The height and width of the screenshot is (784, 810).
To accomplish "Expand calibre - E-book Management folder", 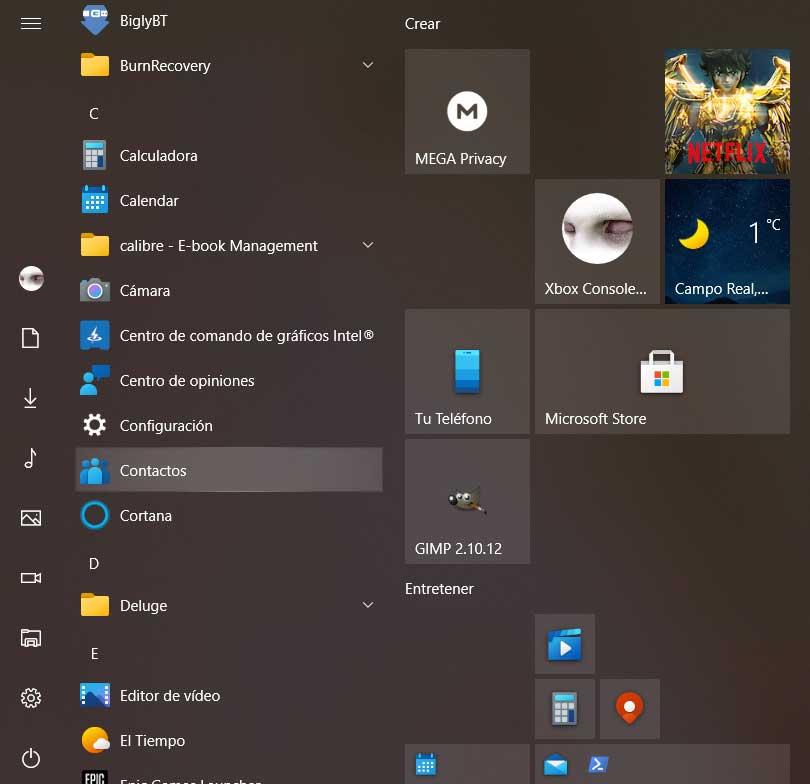I will (368, 245).
